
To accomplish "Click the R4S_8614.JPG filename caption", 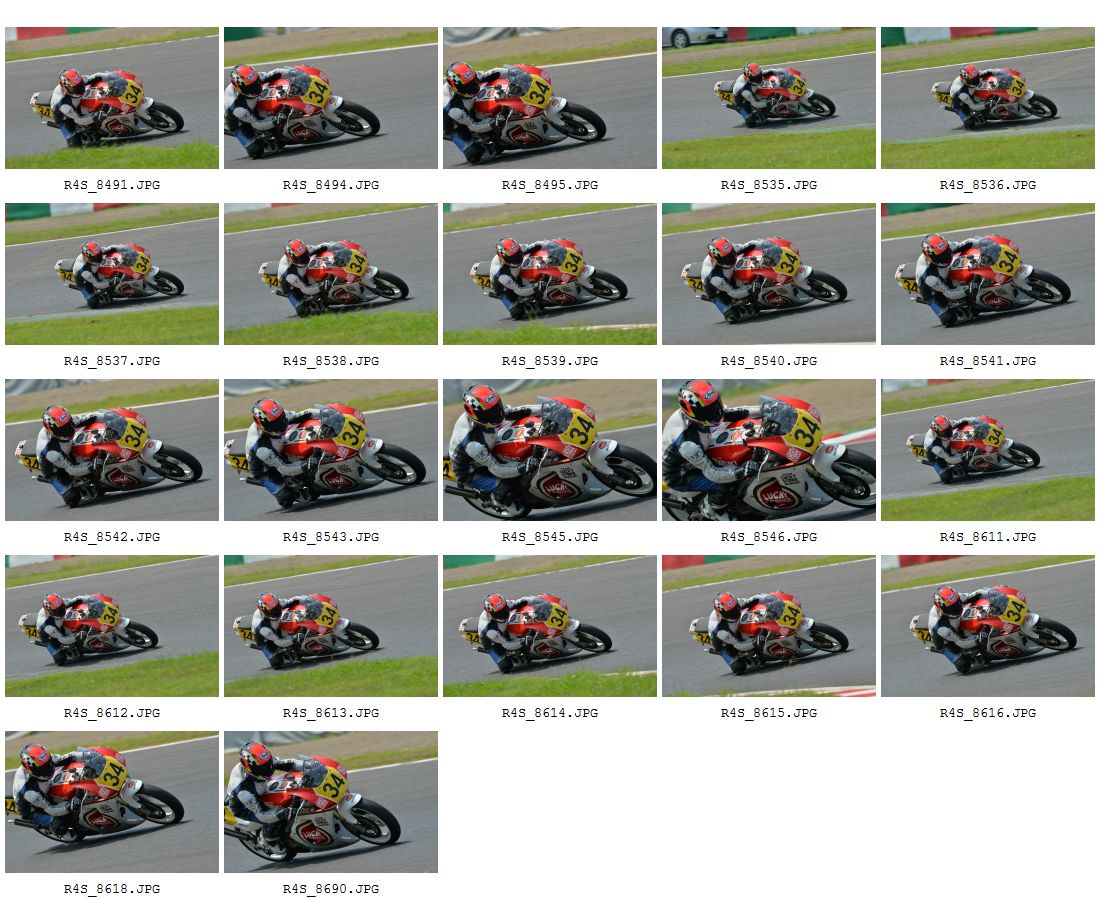I will point(550,713).
